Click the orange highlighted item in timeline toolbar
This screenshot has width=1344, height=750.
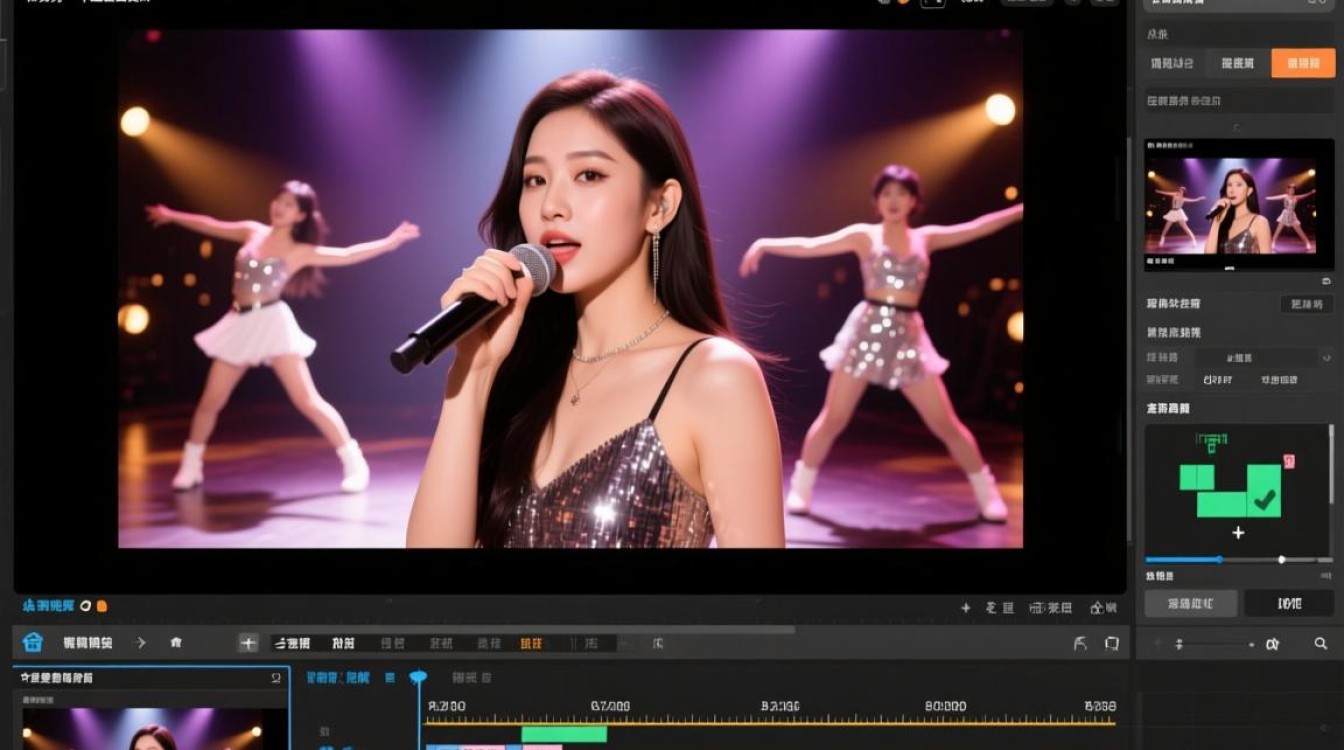[531, 643]
